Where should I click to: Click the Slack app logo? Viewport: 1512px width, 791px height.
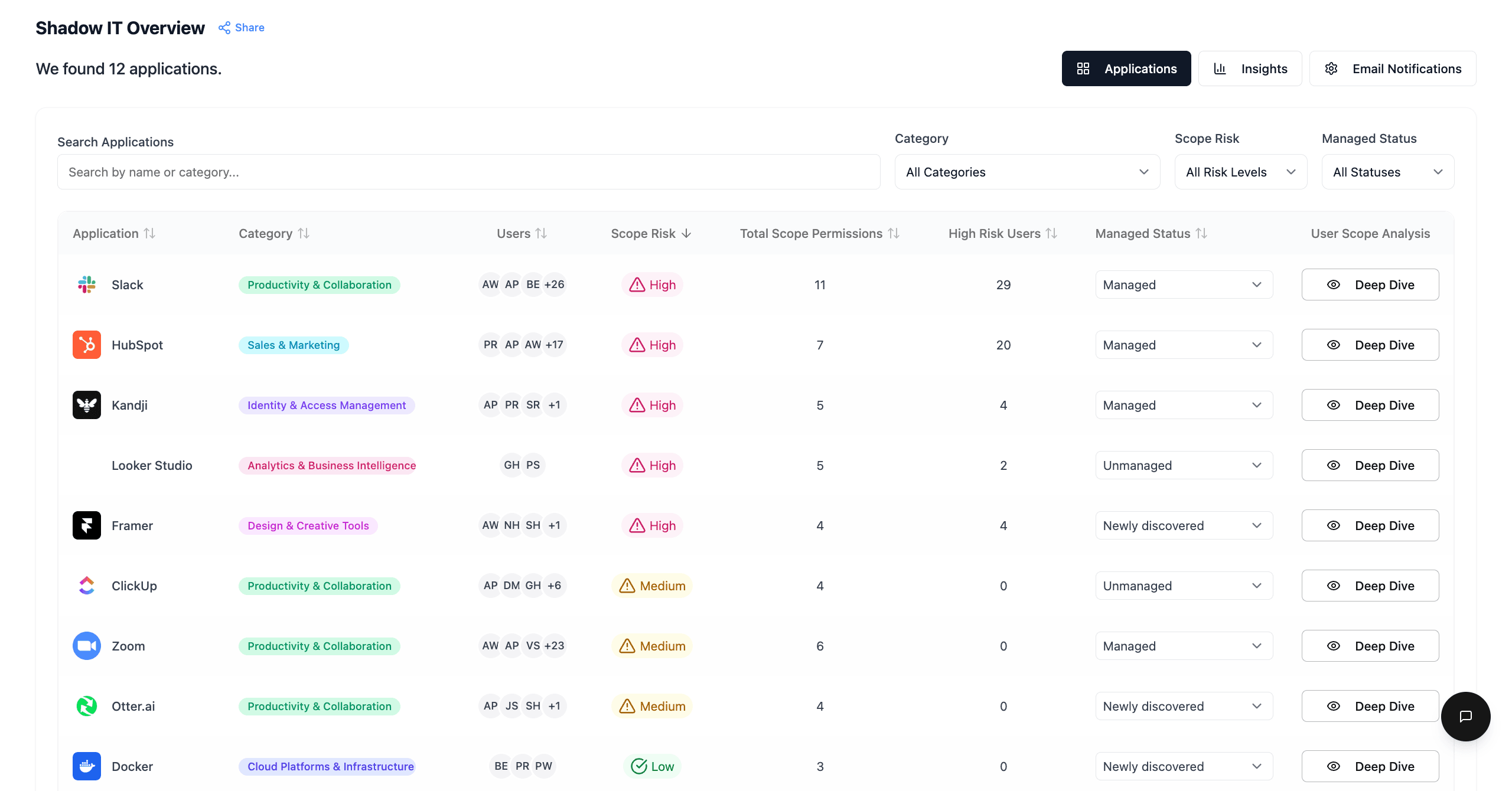(x=87, y=285)
